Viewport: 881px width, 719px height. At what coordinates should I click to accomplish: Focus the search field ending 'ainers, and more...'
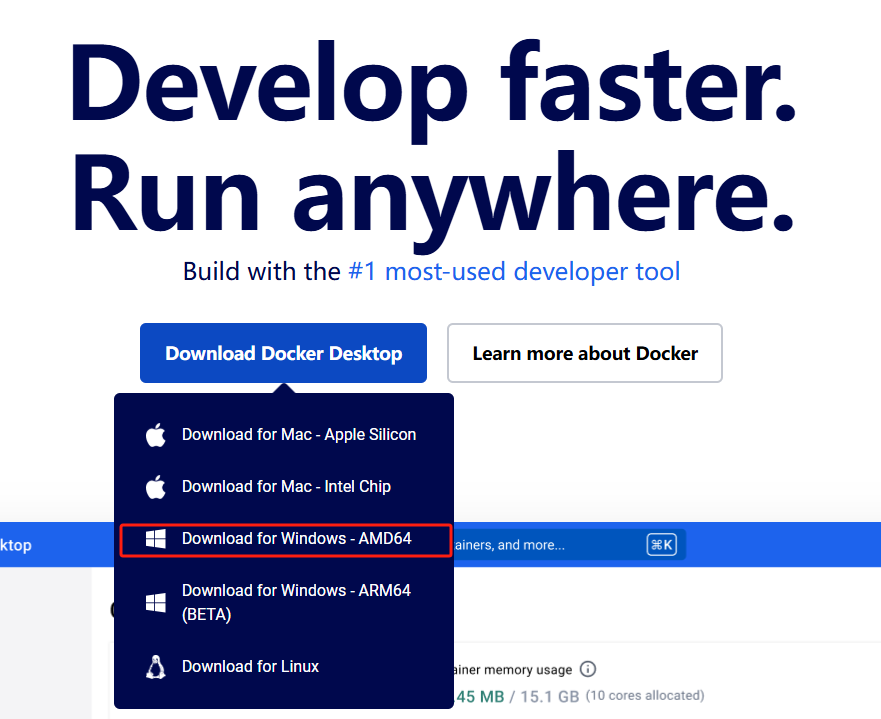click(569, 545)
